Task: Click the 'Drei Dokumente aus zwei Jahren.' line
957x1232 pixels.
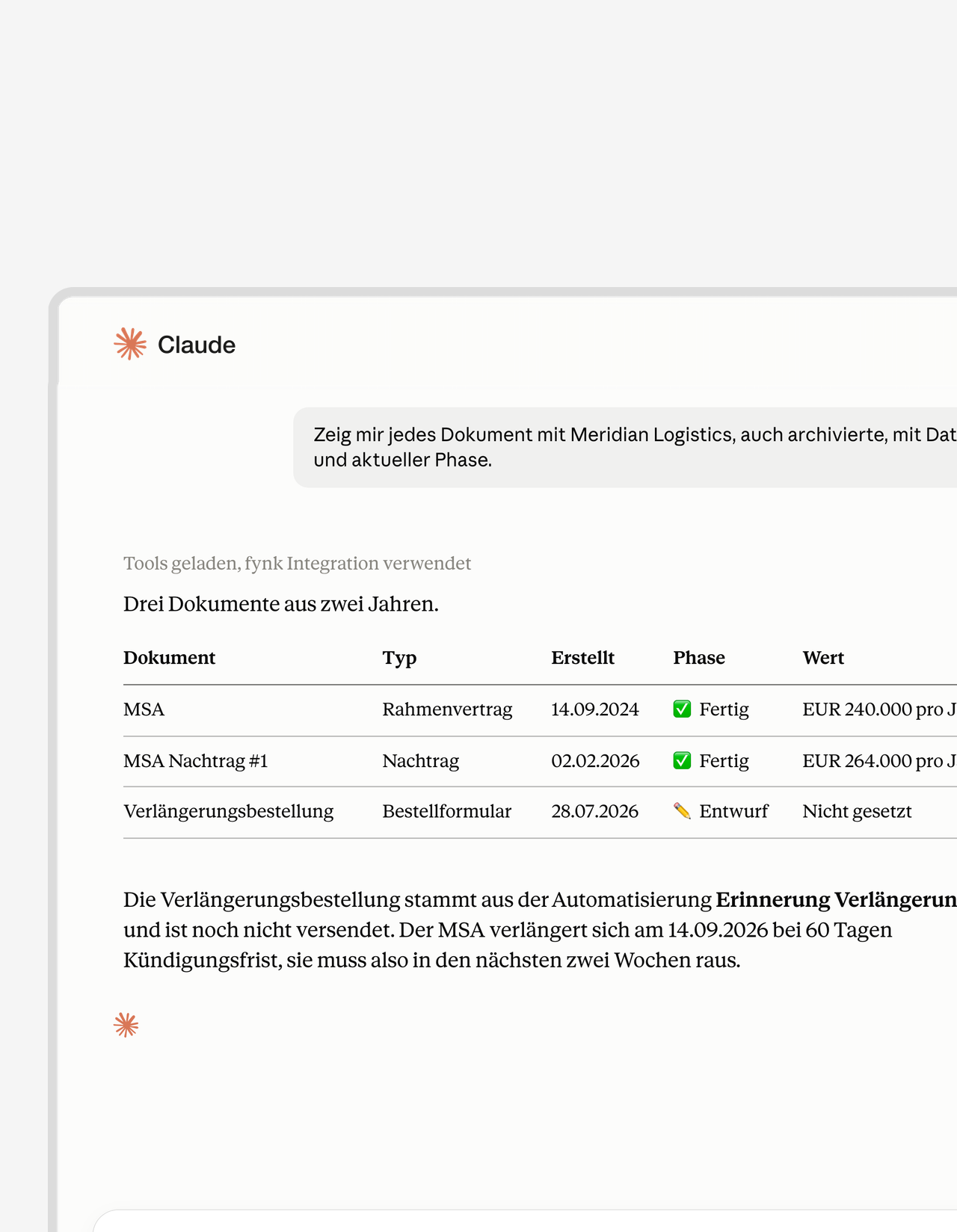Action: (x=281, y=604)
